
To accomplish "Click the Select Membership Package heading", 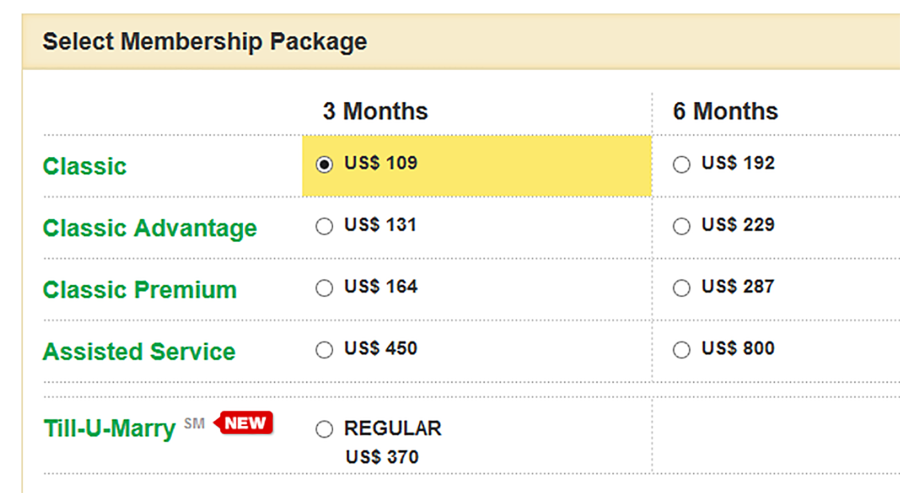I will 204,42.
